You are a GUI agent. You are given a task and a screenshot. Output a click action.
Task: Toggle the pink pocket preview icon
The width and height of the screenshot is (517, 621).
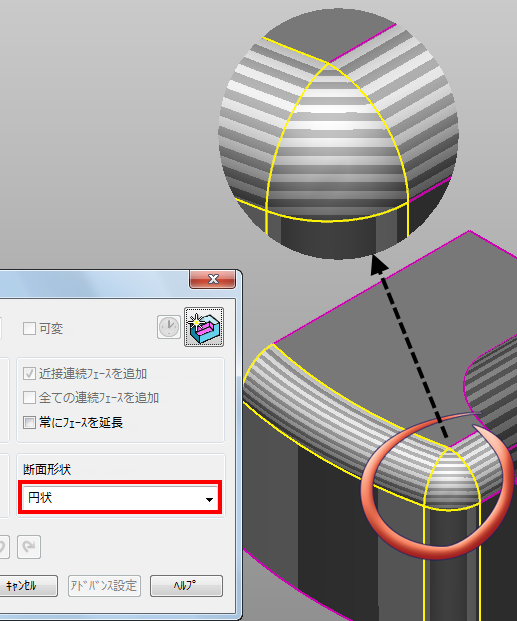click(x=204, y=327)
